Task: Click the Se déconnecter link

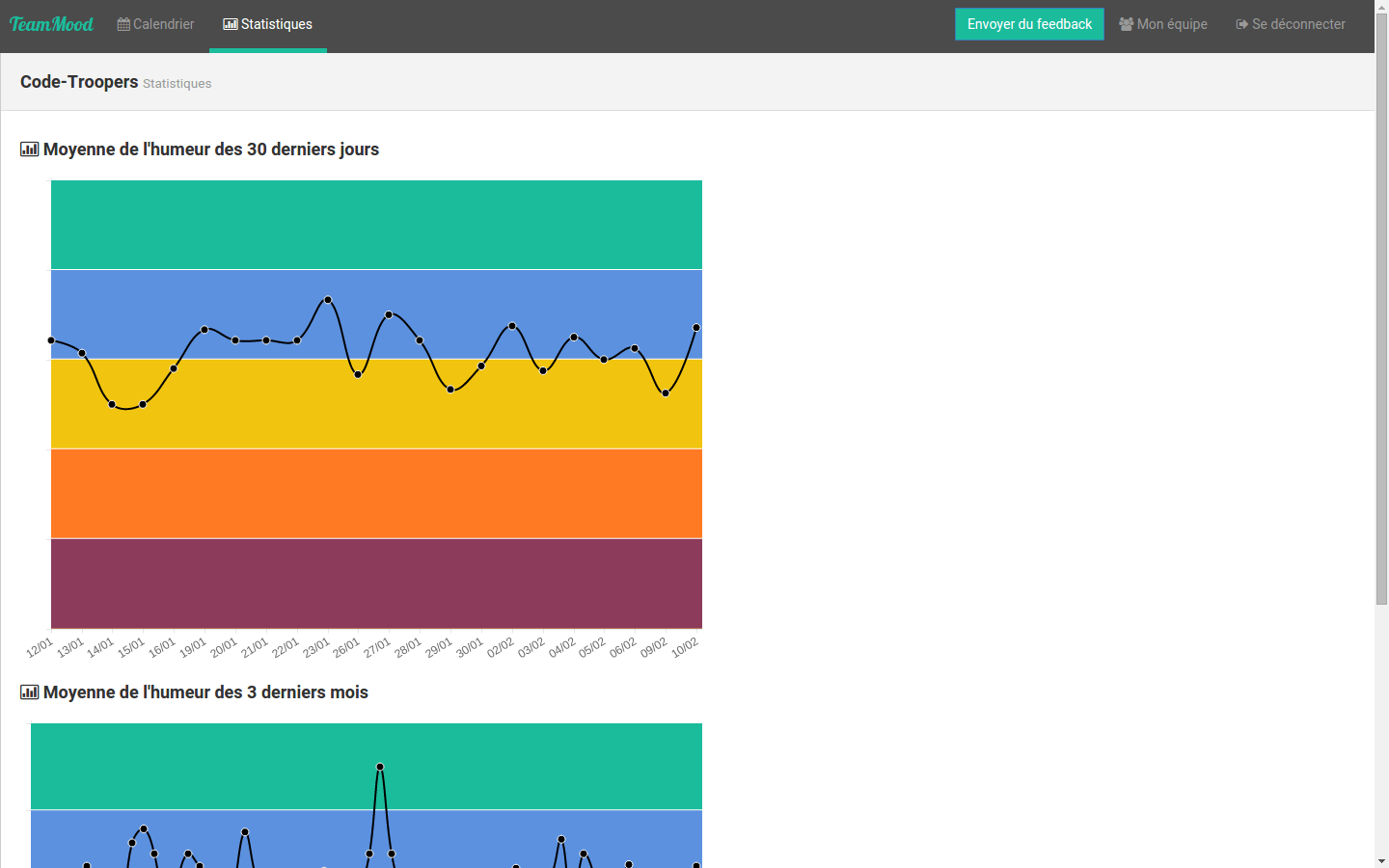Action: pos(1290,24)
